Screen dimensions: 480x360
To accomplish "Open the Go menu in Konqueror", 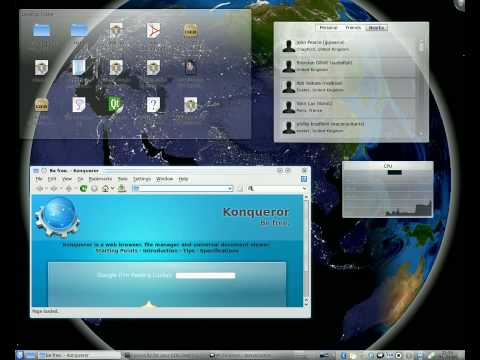I will [x=80, y=179].
